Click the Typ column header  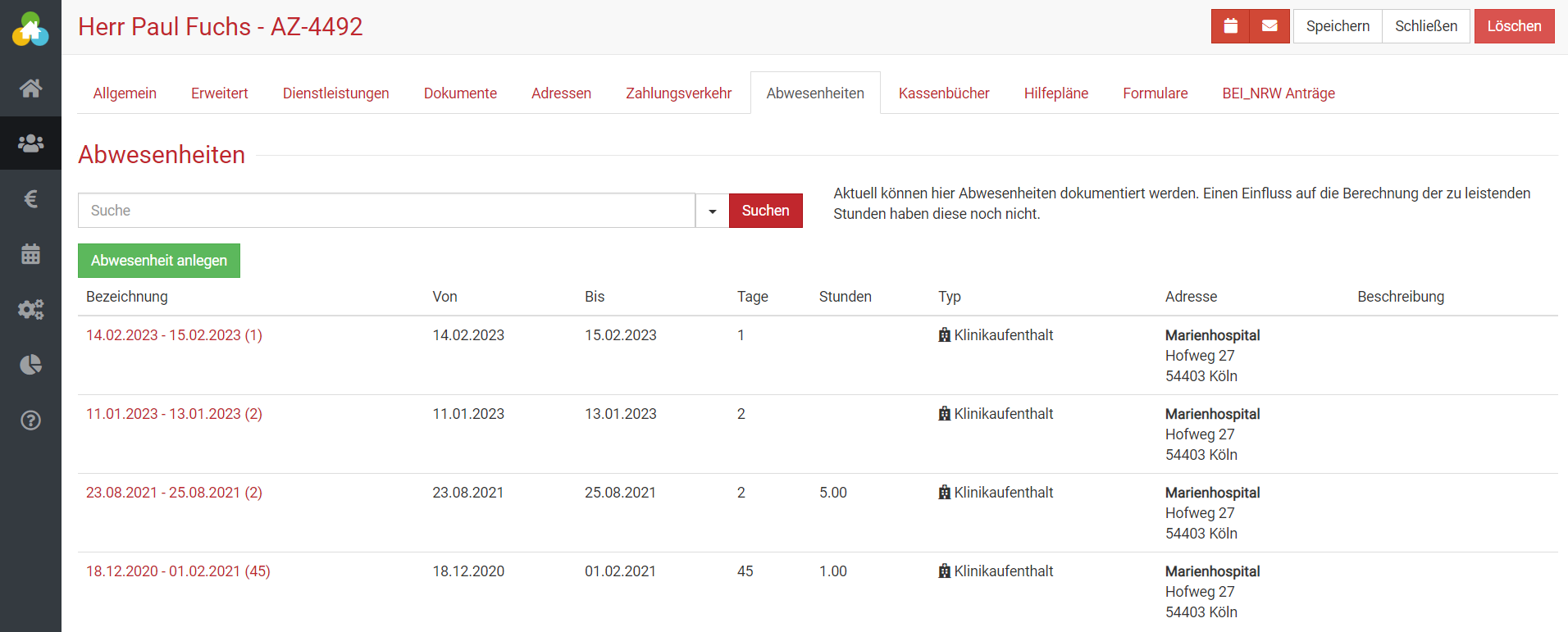pyautogui.click(x=950, y=297)
